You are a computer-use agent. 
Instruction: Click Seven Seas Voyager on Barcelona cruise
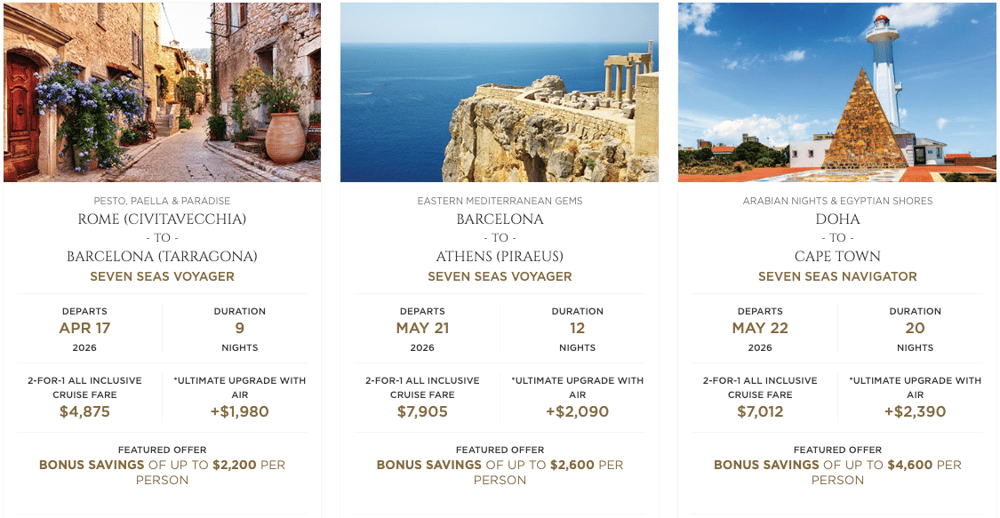[x=499, y=277]
